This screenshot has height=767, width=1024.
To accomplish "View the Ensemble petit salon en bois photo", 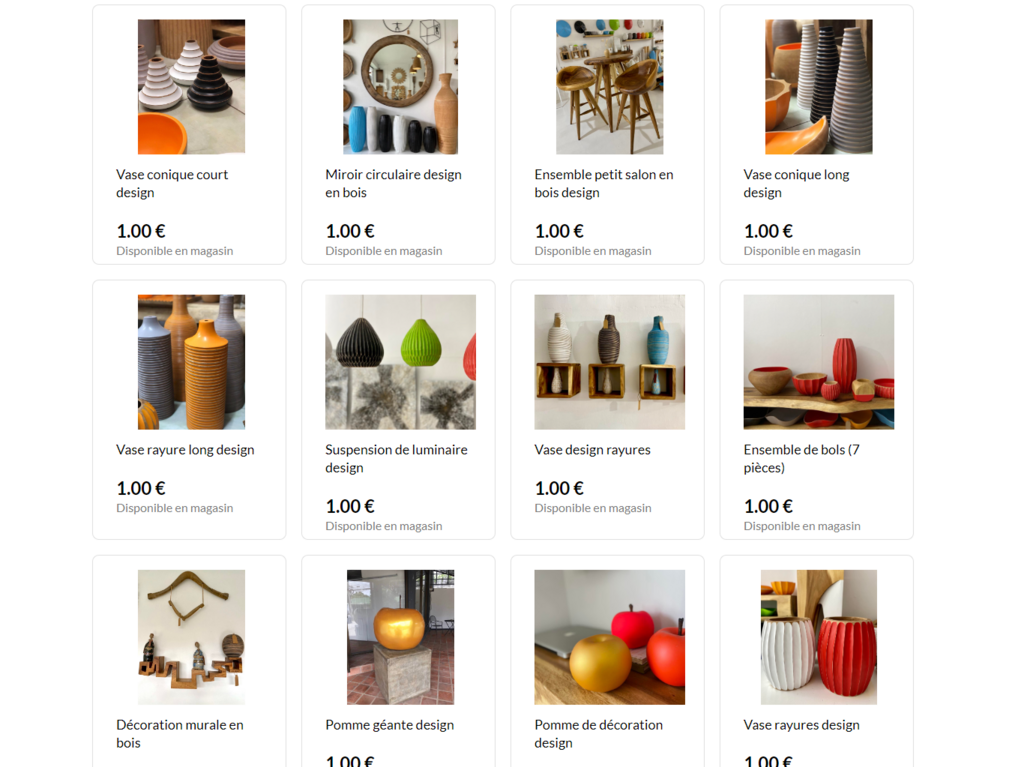I will coord(609,87).
